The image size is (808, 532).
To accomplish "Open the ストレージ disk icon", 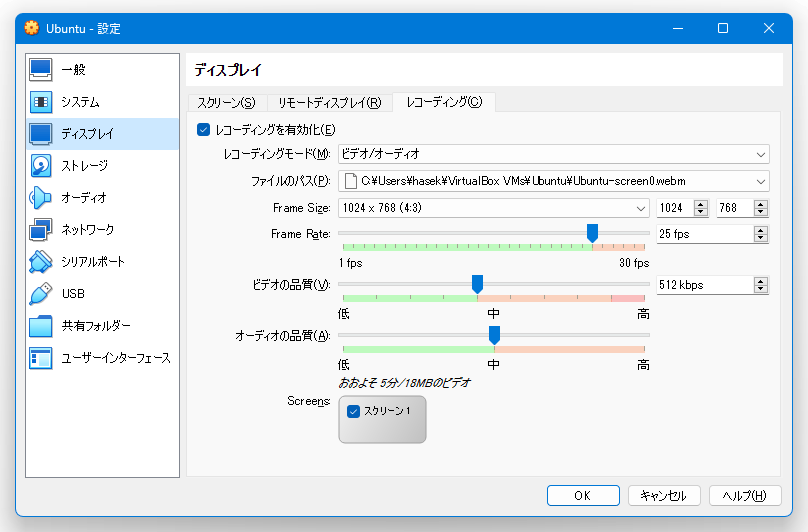I will pos(41,165).
